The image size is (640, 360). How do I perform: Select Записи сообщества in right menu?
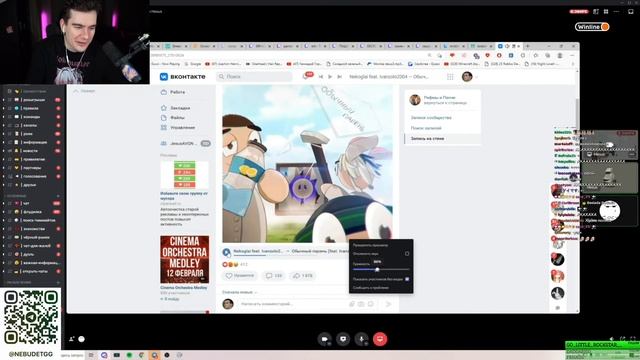click(x=431, y=118)
